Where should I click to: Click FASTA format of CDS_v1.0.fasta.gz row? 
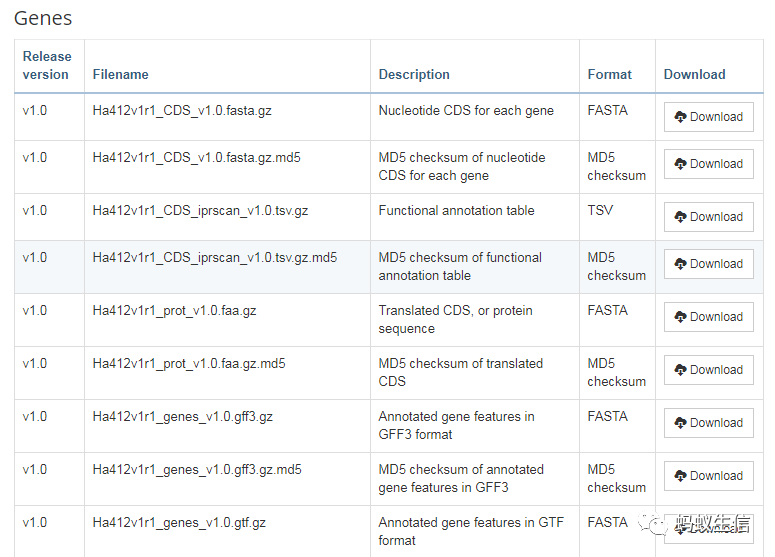pyautogui.click(x=607, y=110)
